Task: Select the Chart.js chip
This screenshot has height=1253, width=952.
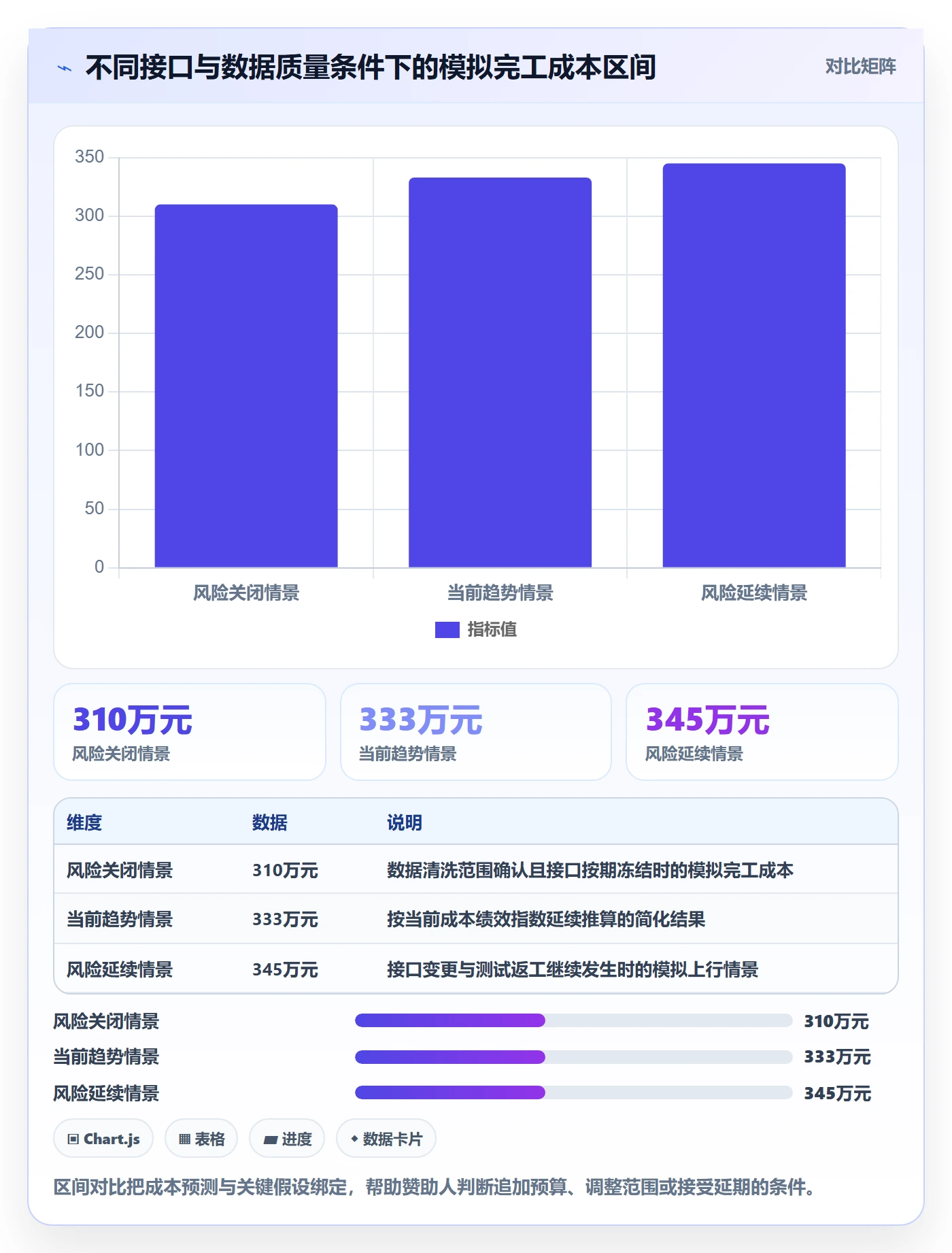Action: pyautogui.click(x=103, y=1139)
